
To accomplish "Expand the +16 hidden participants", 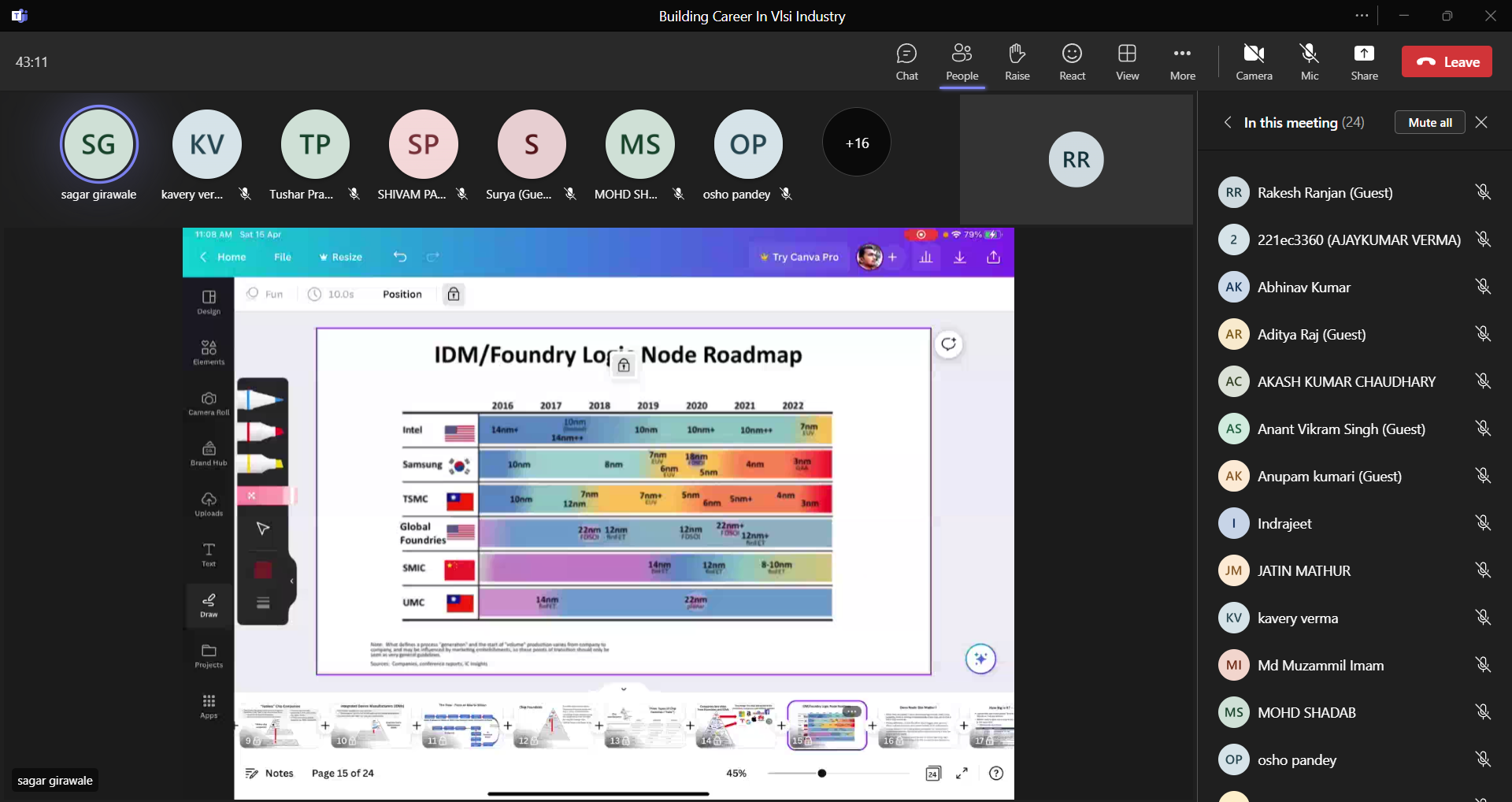I will (857, 143).
